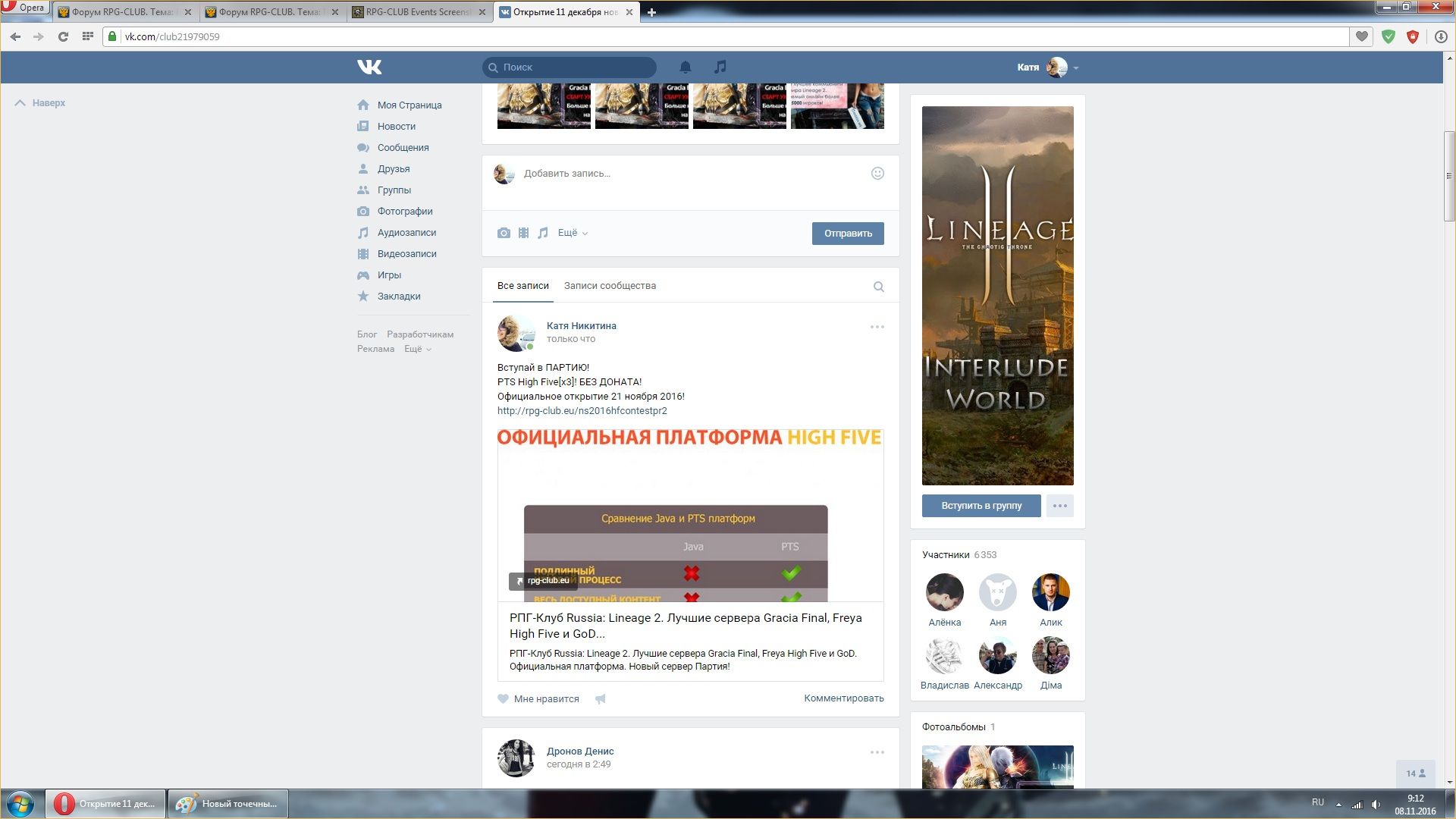The height and width of the screenshot is (819, 1456).
Task: Open the emoji picker in the post box
Action: click(x=877, y=173)
